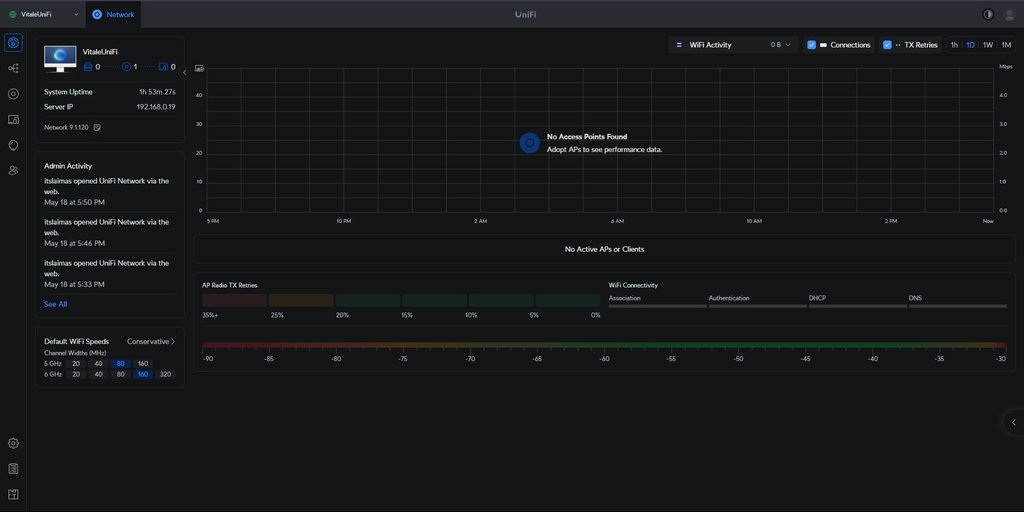Select the 1M time range

(x=1006, y=45)
